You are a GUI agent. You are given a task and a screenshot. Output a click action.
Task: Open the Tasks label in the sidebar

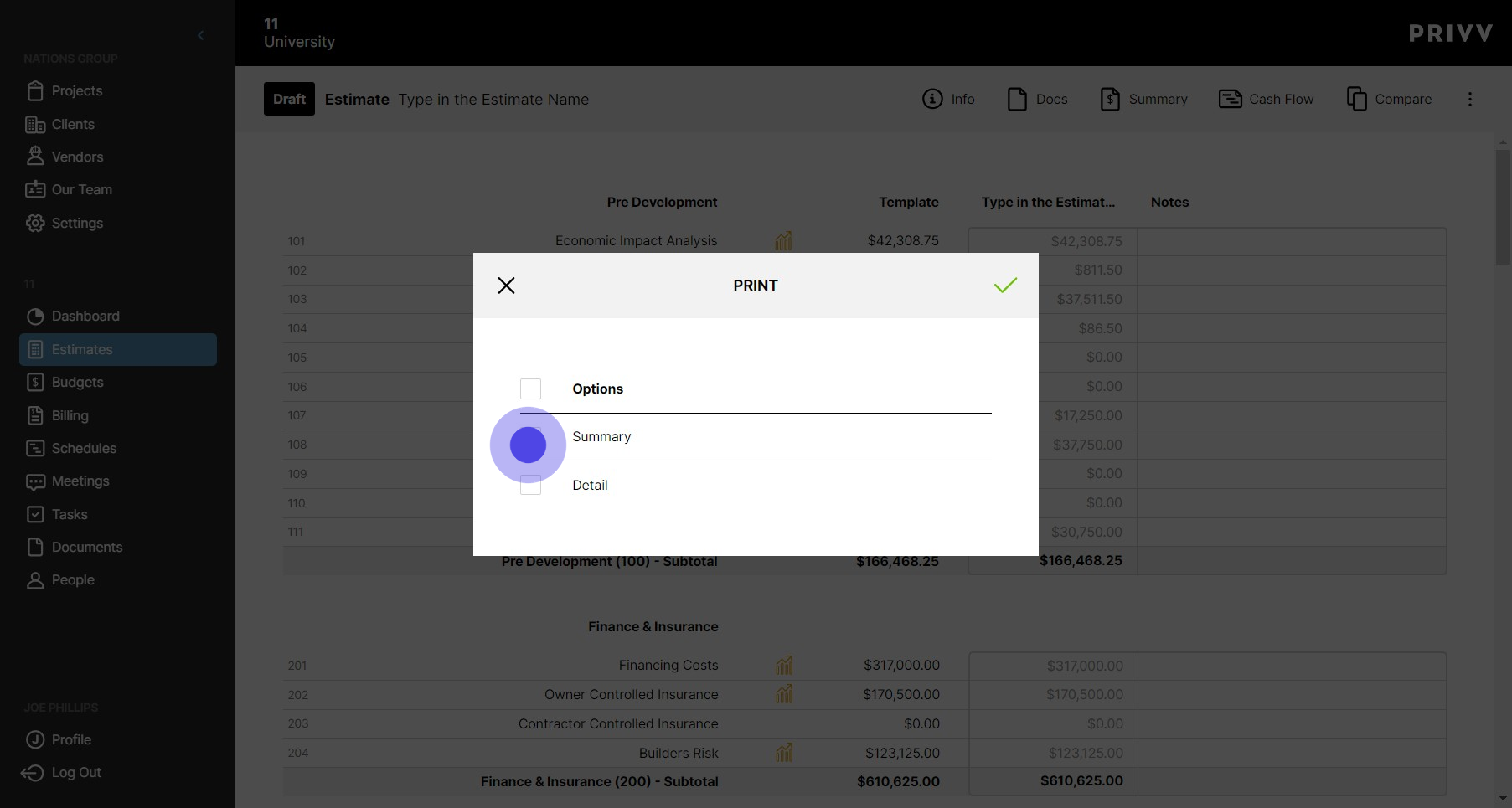tap(70, 514)
